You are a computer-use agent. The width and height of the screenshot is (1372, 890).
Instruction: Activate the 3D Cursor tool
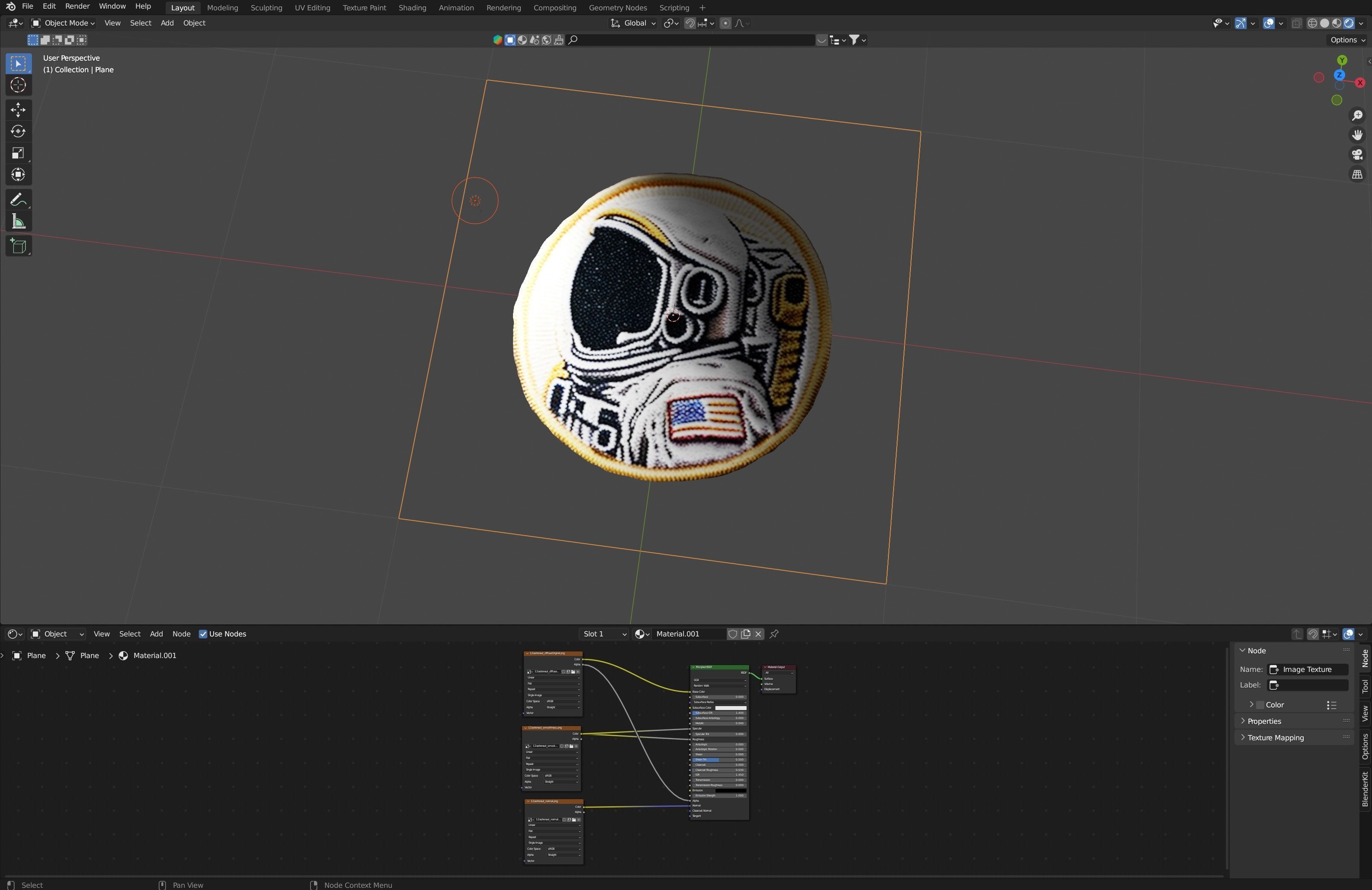coord(19,85)
